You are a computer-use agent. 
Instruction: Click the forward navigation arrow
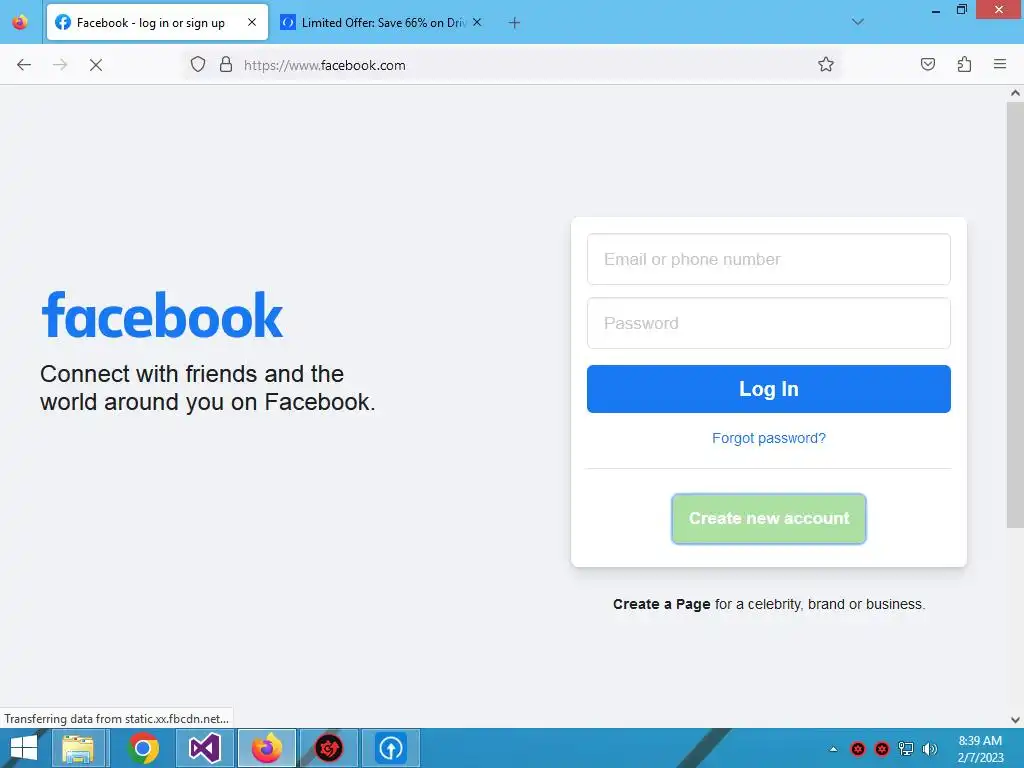pos(60,65)
